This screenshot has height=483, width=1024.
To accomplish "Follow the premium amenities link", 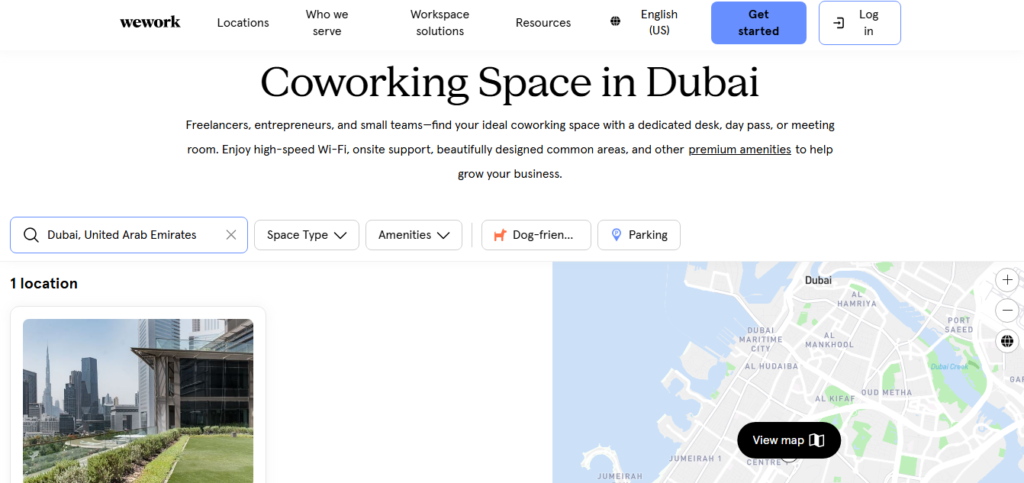I will pyautogui.click(x=740, y=149).
